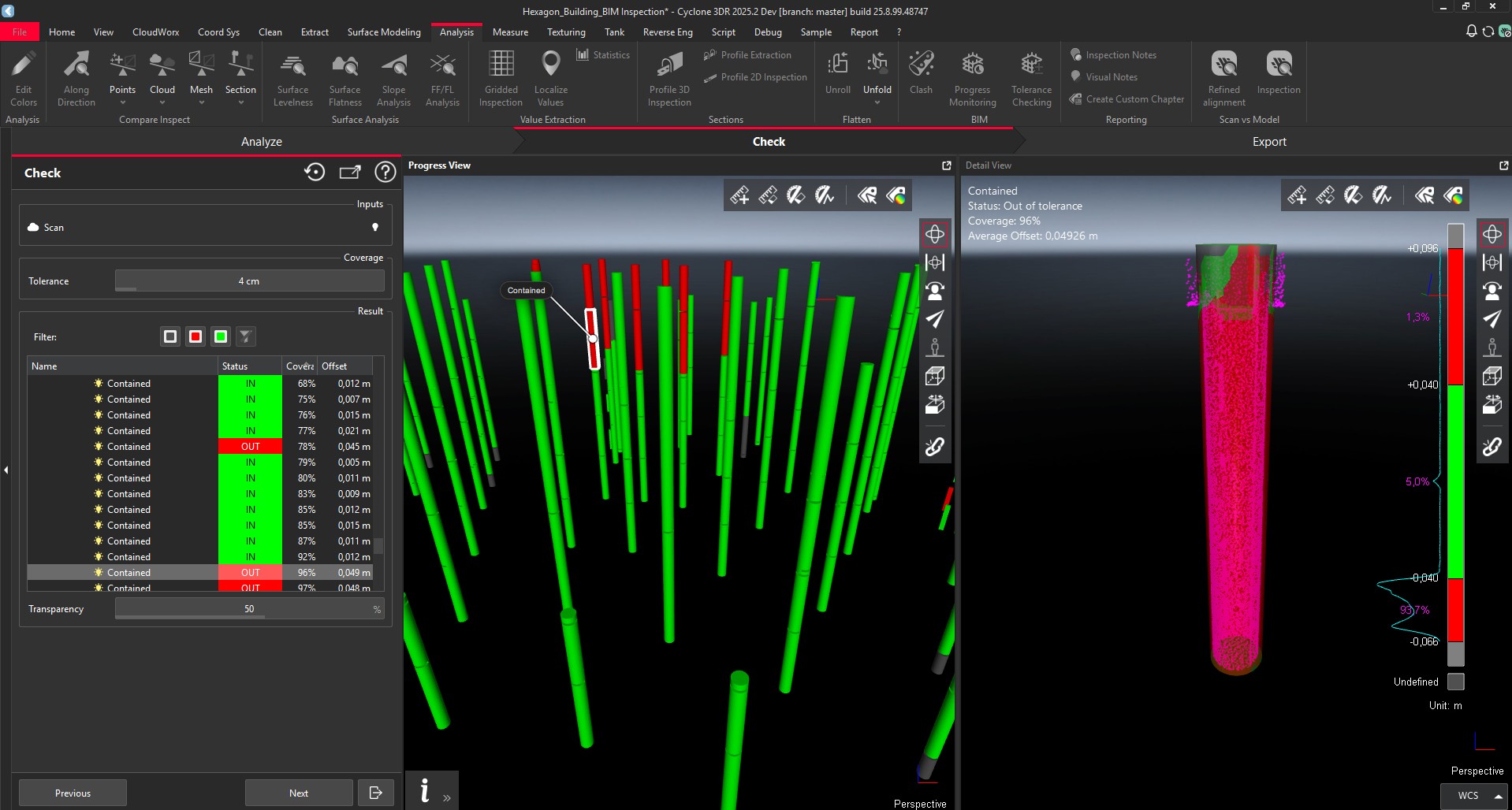Viewport: 1512px width, 810px height.
Task: Toggle the green IN filter
Action: (x=220, y=336)
